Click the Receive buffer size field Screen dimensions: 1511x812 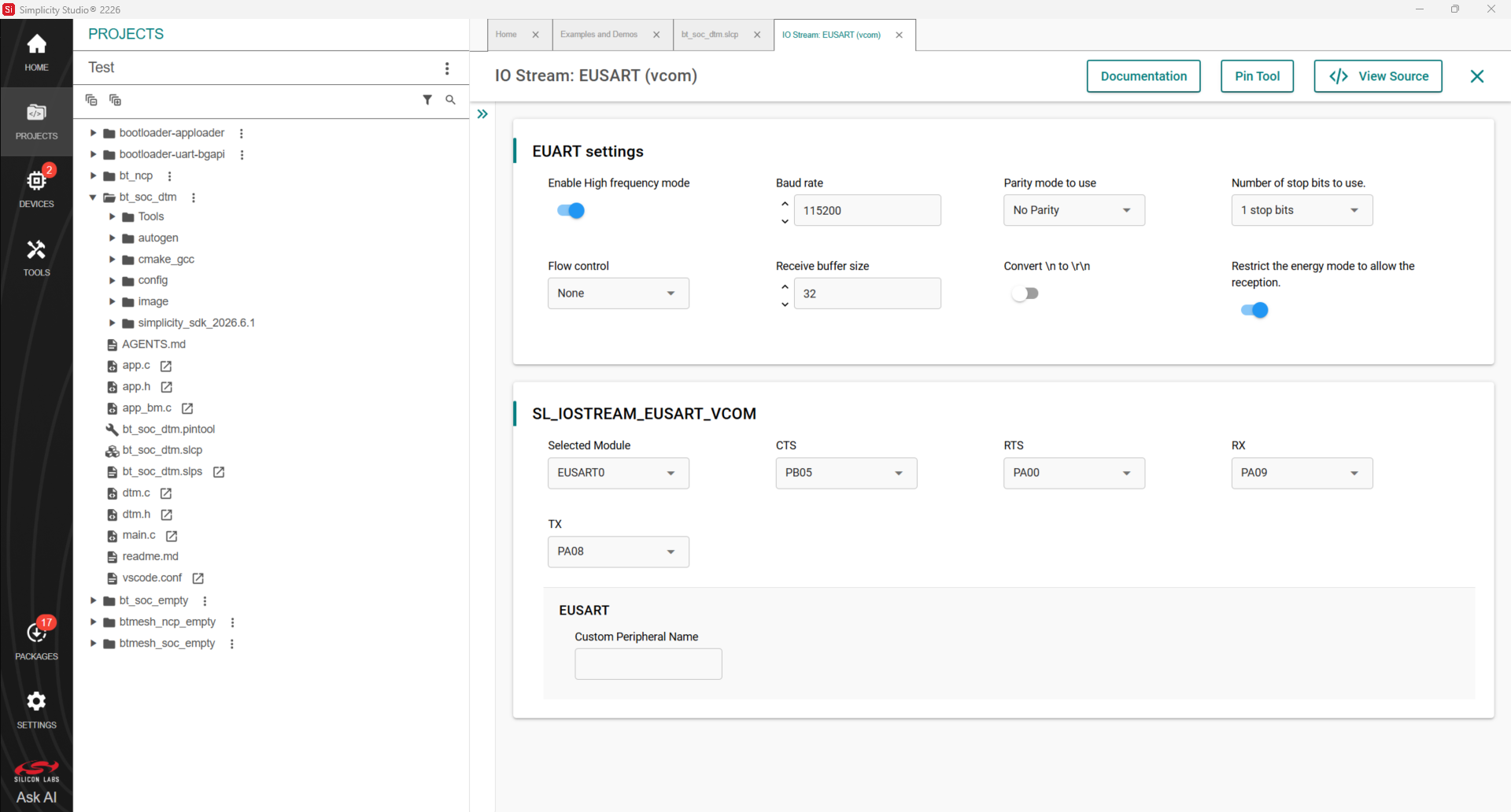(867, 293)
